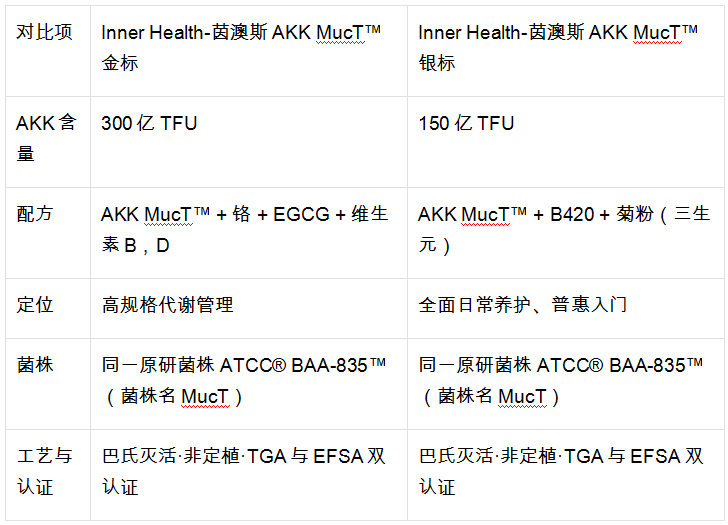Select the silver formula cell with B420
The height and width of the screenshot is (525, 728).
tap(566, 233)
